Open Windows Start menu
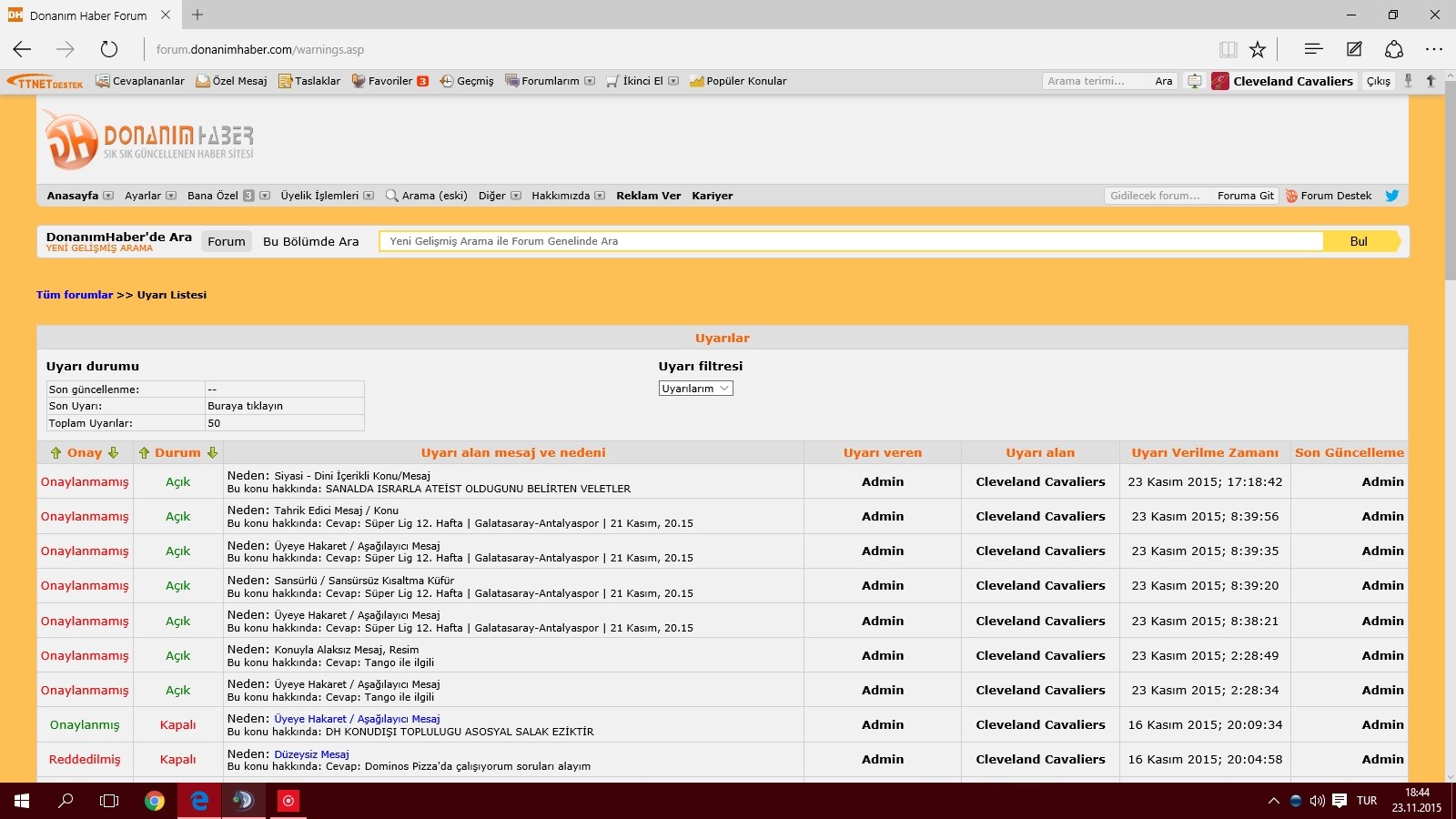Image resolution: width=1456 pixels, height=819 pixels. click(x=22, y=801)
